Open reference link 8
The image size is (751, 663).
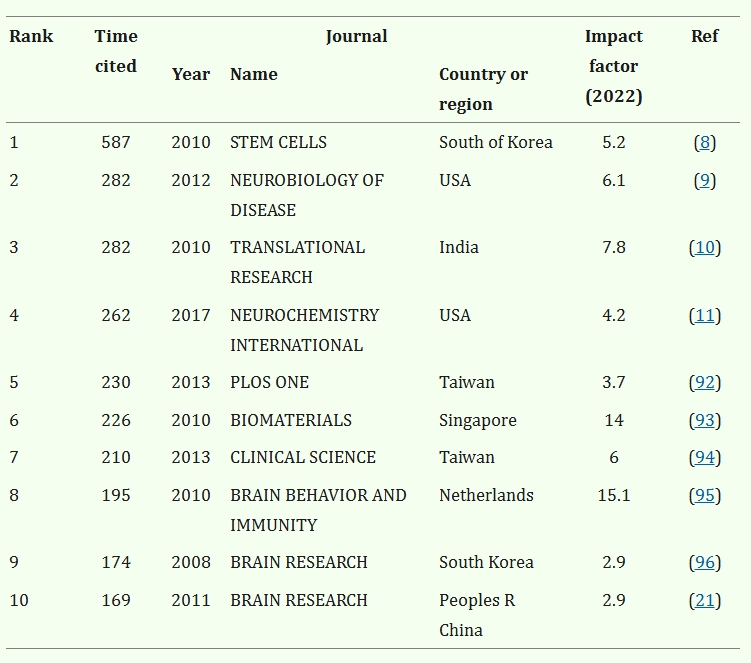(x=705, y=142)
